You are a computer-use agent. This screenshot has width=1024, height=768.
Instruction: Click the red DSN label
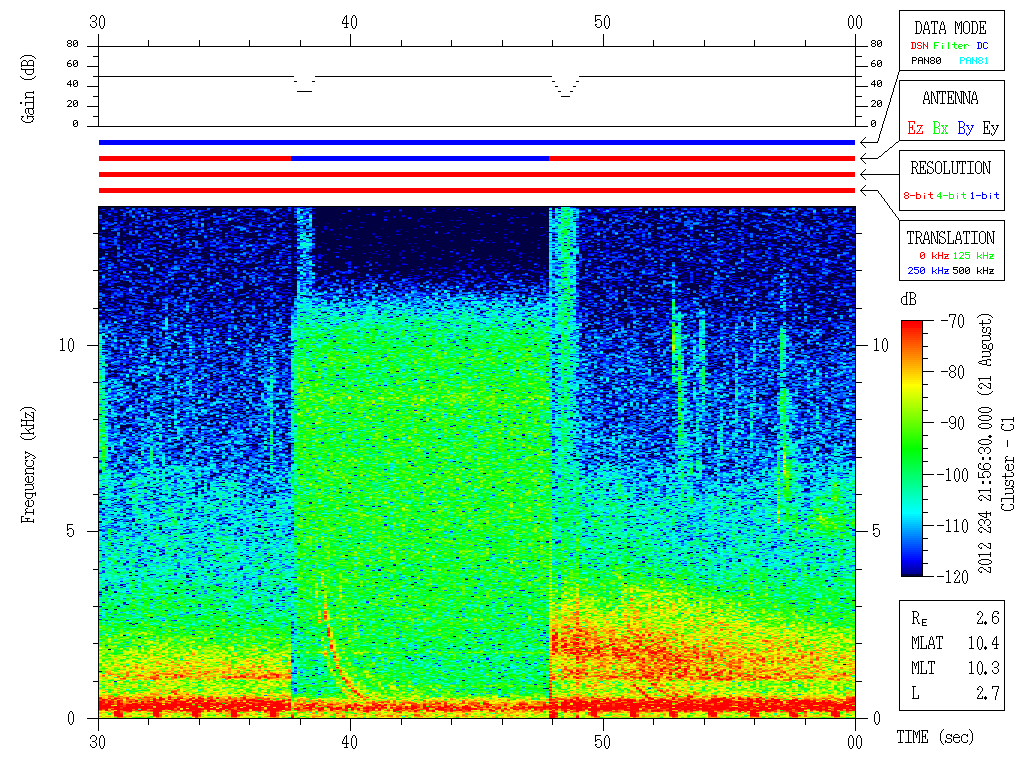click(919, 46)
